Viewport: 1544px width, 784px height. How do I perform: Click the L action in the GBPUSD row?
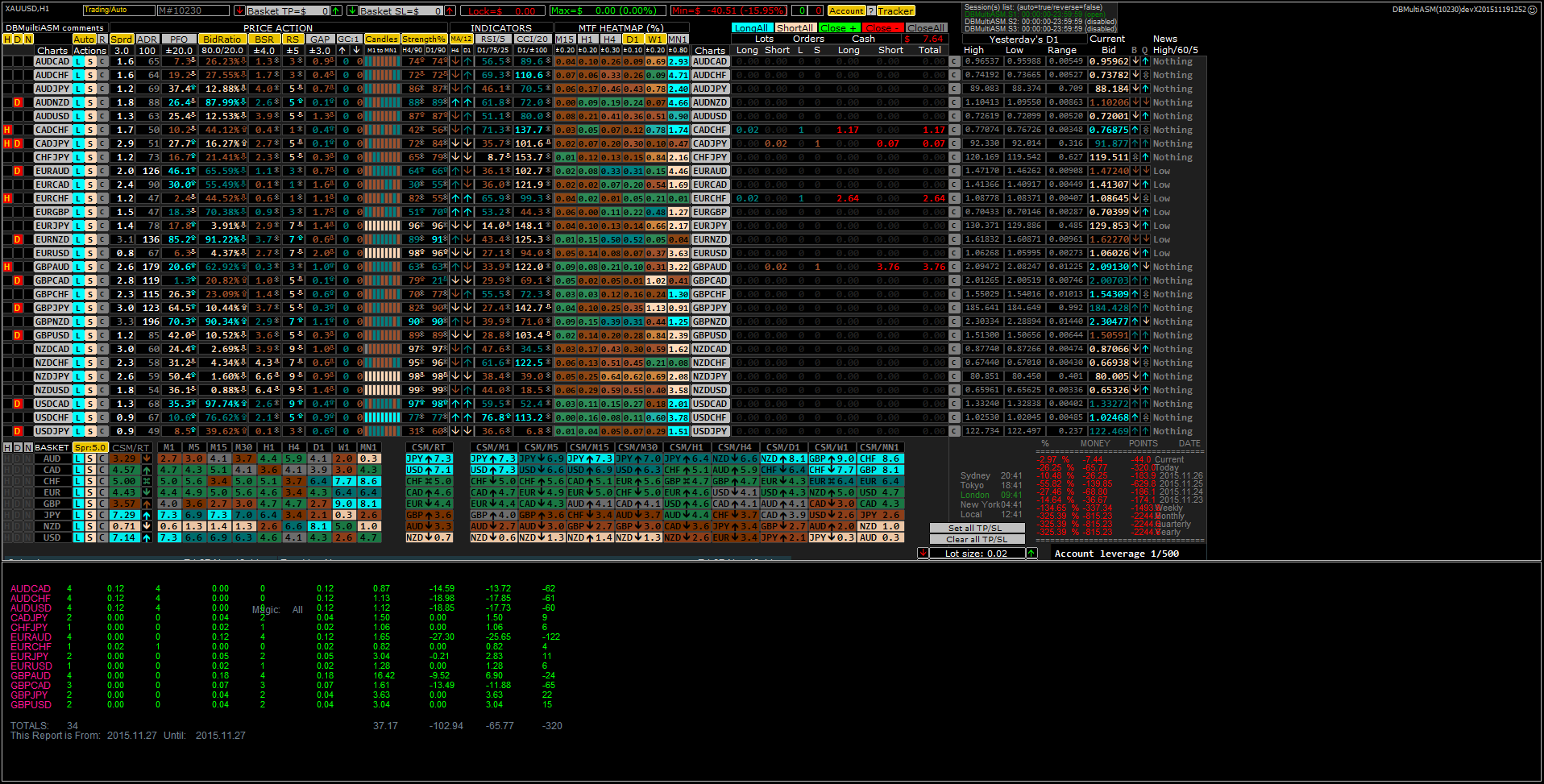coord(78,335)
